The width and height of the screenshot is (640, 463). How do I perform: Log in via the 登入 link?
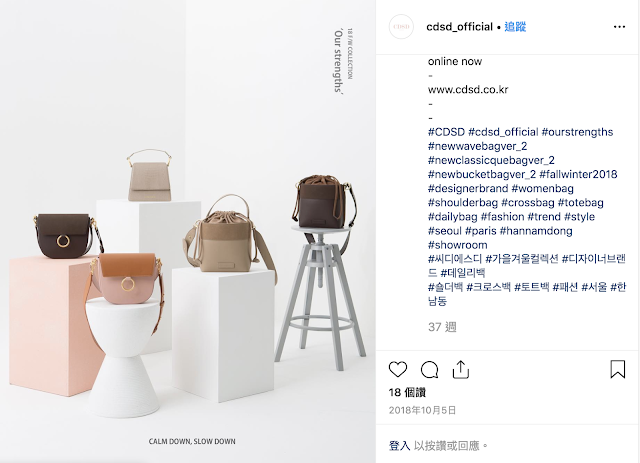click(399, 445)
